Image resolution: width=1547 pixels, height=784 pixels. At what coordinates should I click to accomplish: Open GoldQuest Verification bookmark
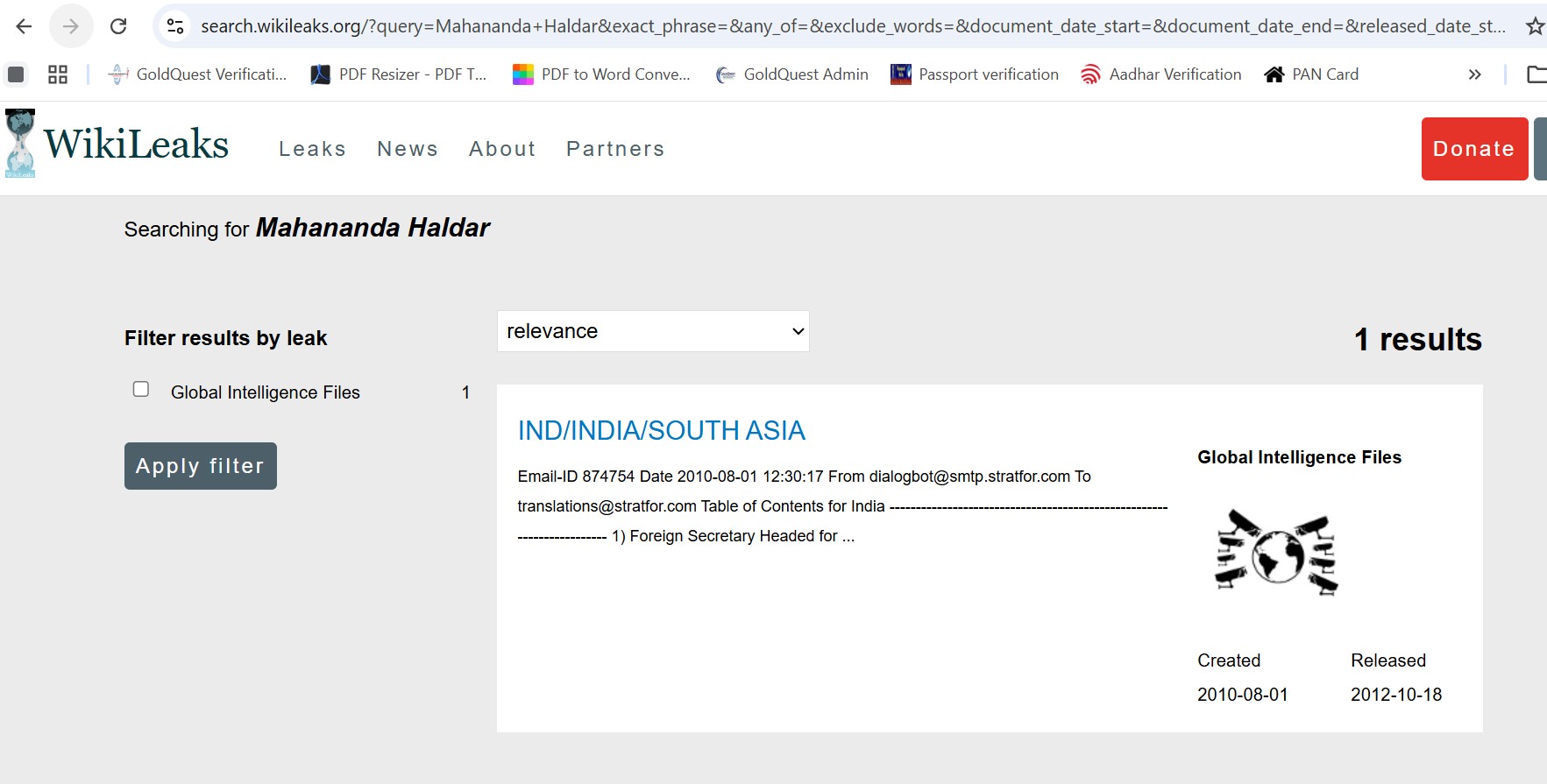(197, 74)
